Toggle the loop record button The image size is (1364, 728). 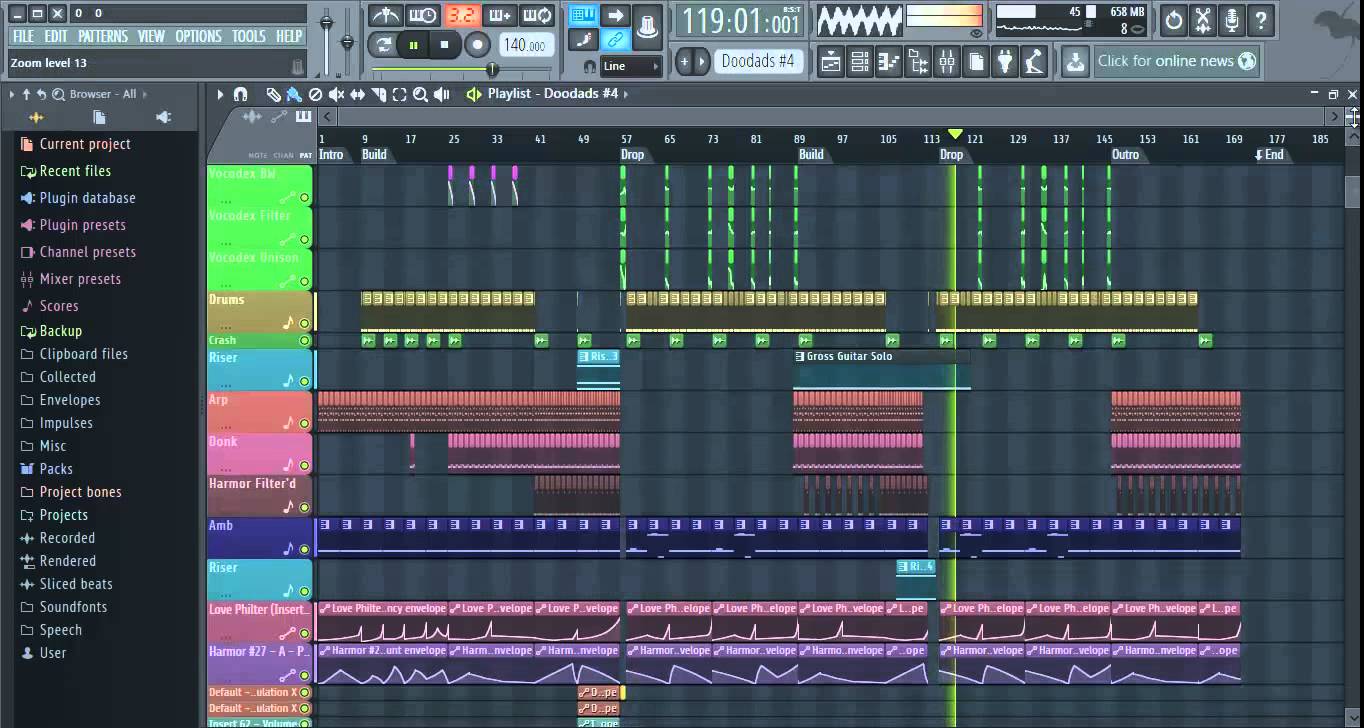[537, 15]
